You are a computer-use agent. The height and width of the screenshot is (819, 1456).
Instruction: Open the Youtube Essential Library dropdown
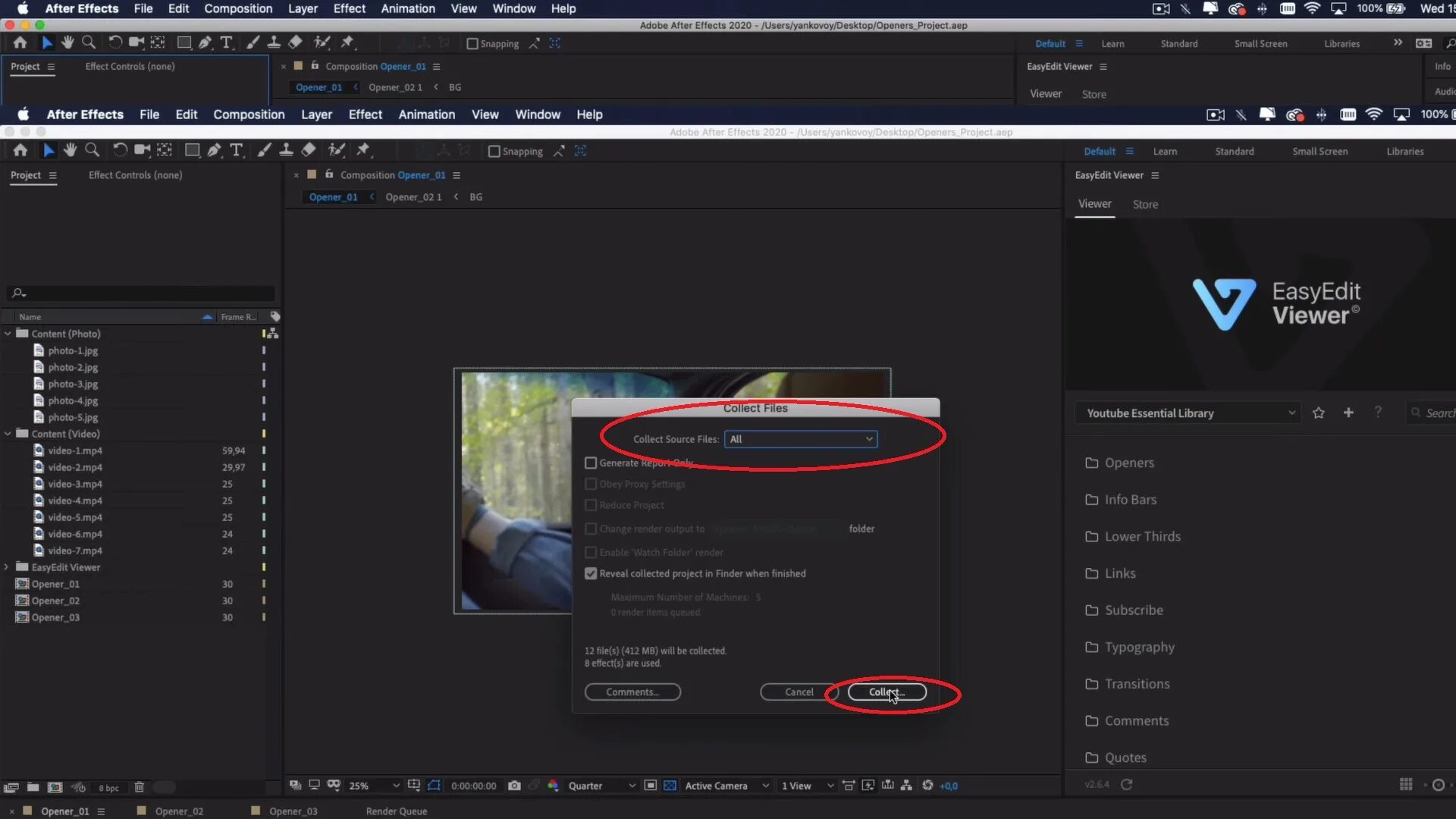1188,413
